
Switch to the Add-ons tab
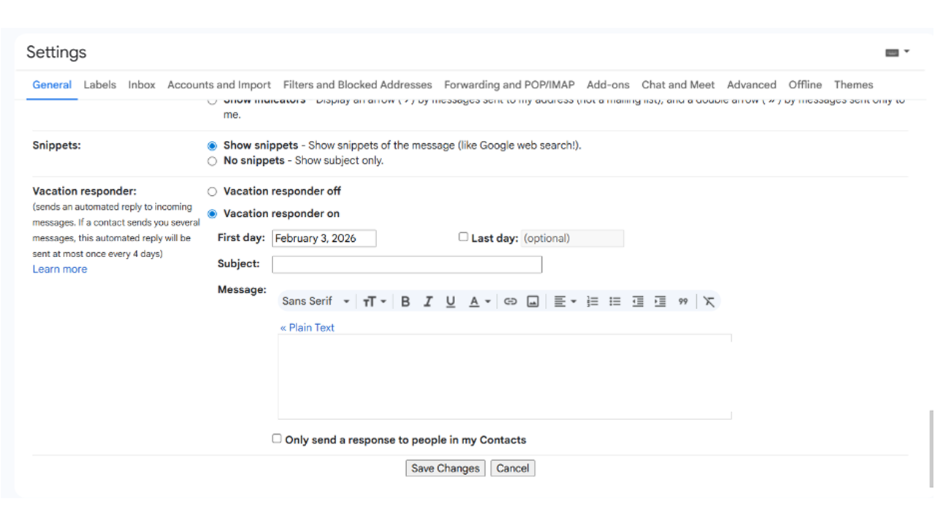(608, 85)
